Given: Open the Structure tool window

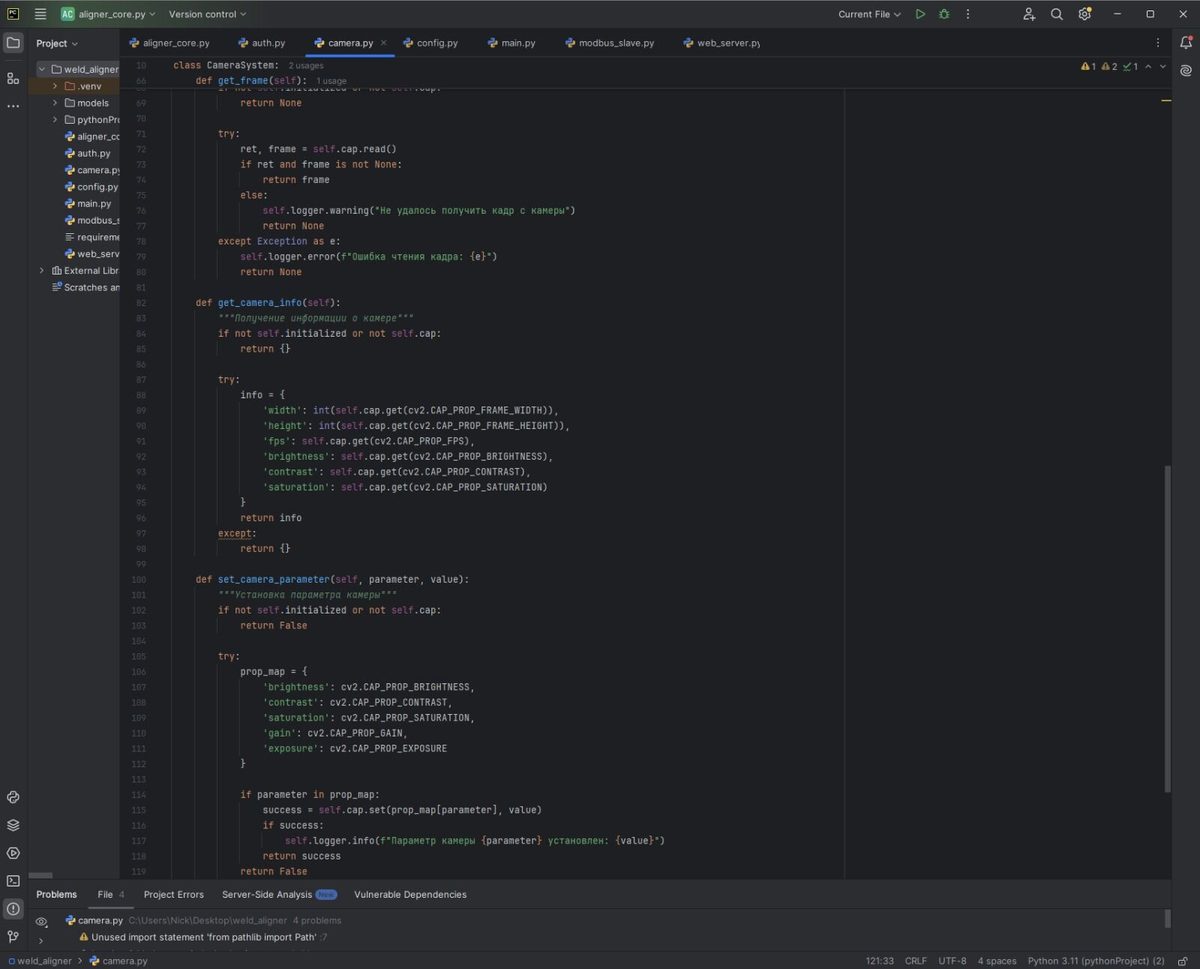Looking at the screenshot, I should [13, 78].
